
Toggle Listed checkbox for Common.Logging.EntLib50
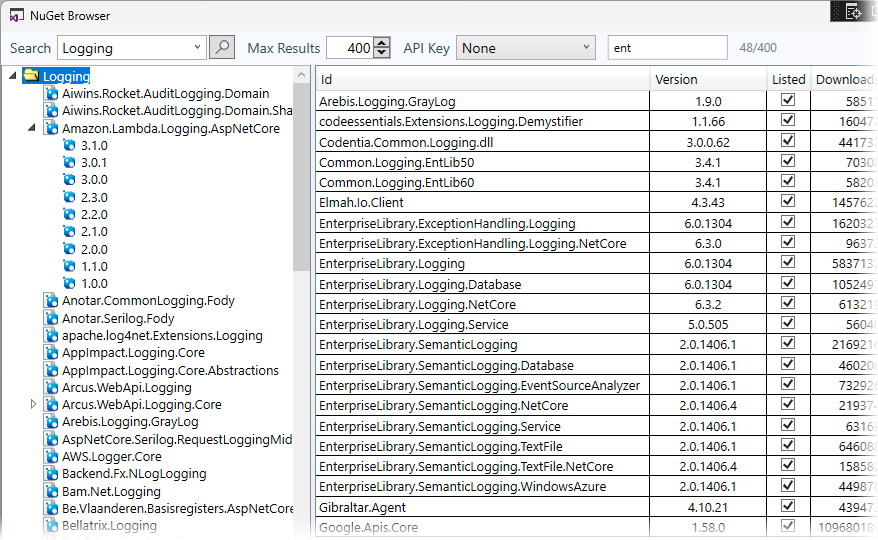click(788, 161)
